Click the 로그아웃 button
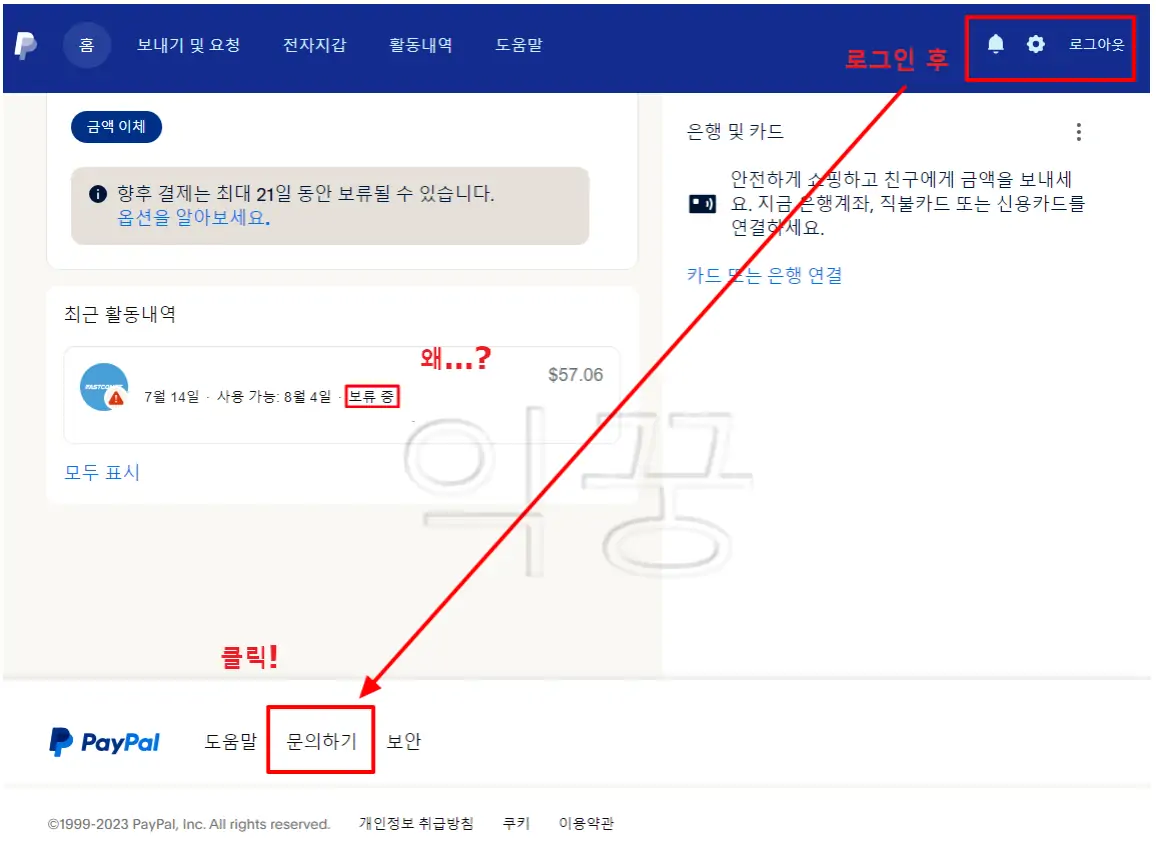Viewport: 1156px width, 850px height. [x=1095, y=44]
